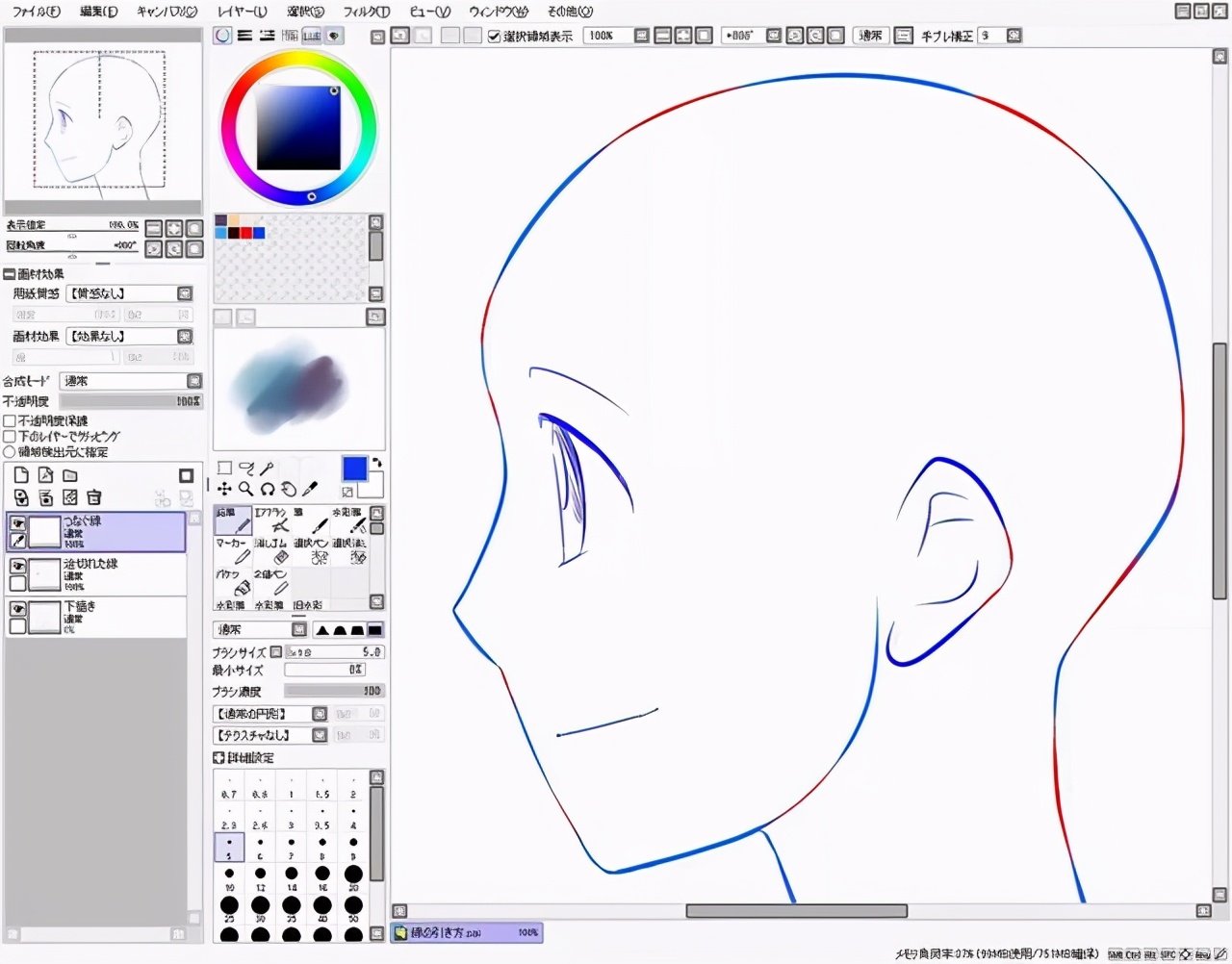
Task: Select the Move layer tool
Action: (x=224, y=489)
